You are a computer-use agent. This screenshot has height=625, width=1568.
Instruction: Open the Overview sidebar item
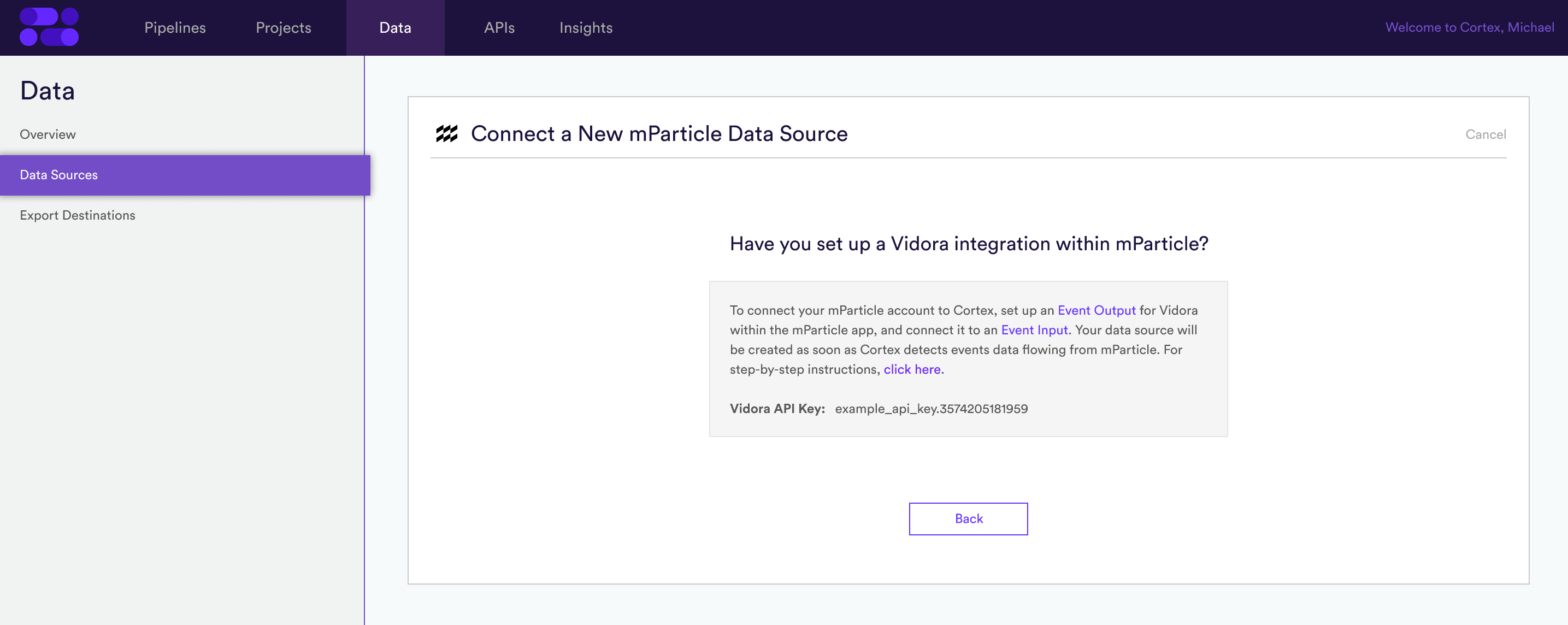tap(48, 134)
